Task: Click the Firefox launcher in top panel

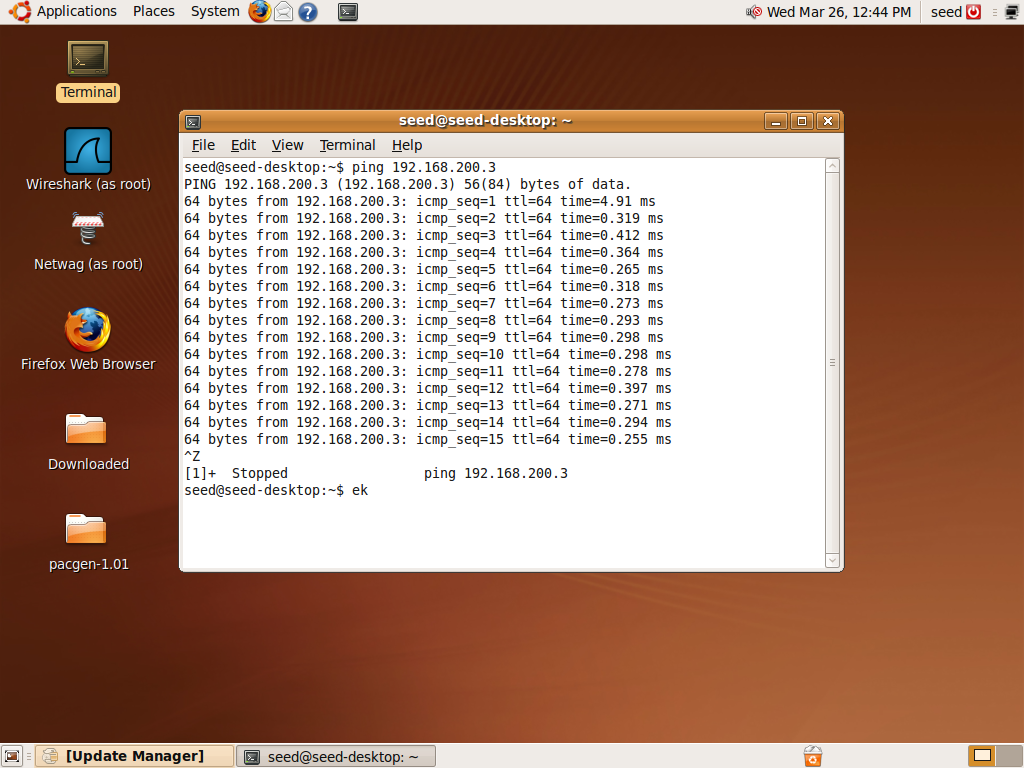Action: [259, 12]
